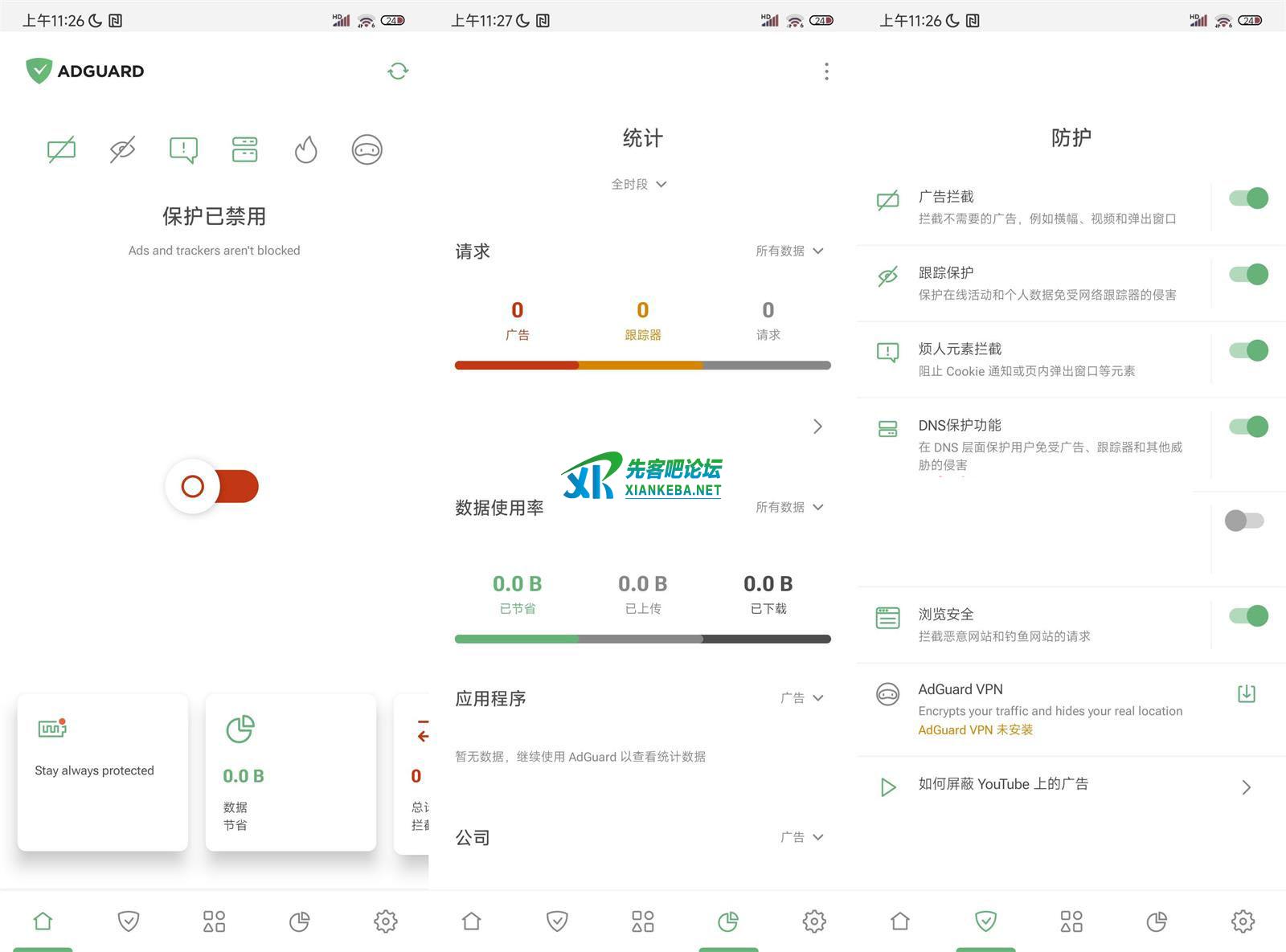
Task: Tap the refresh icon beside the AdGuard logo
Action: 398,72
